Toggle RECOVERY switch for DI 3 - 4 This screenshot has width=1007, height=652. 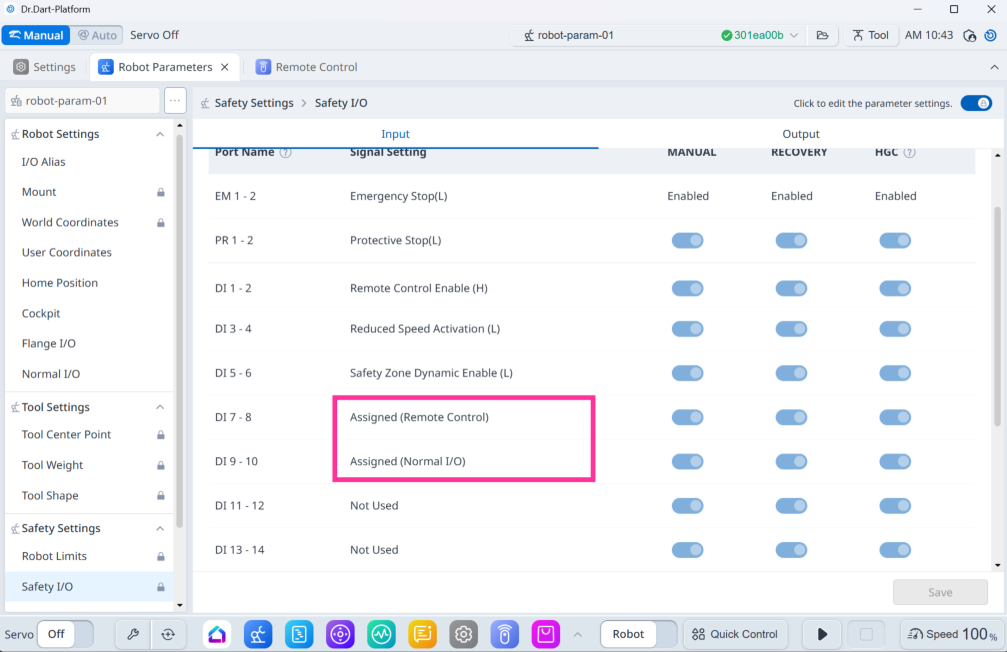pos(791,329)
